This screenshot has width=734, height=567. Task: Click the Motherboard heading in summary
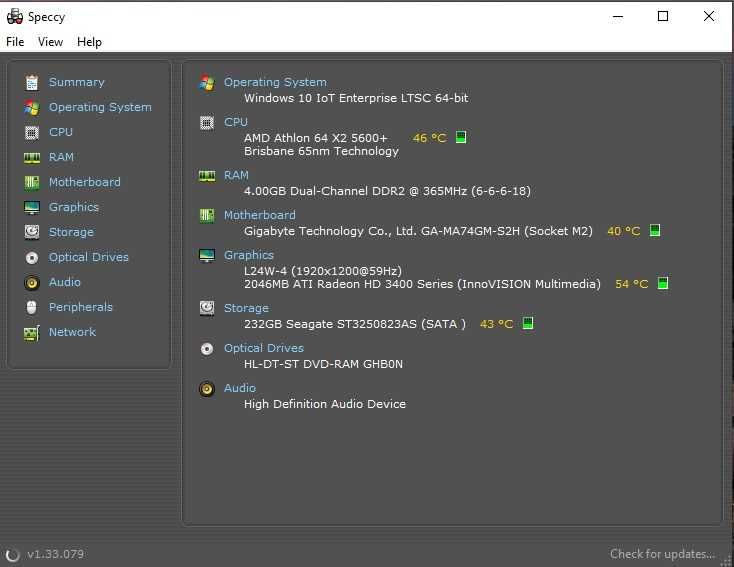tap(260, 215)
